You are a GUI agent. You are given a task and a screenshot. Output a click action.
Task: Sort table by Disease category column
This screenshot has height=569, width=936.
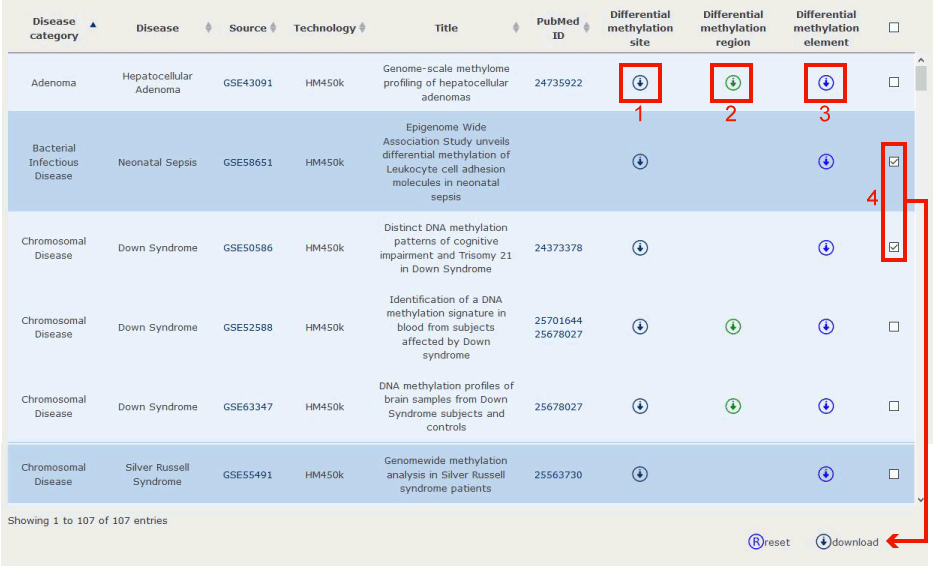pos(54,28)
